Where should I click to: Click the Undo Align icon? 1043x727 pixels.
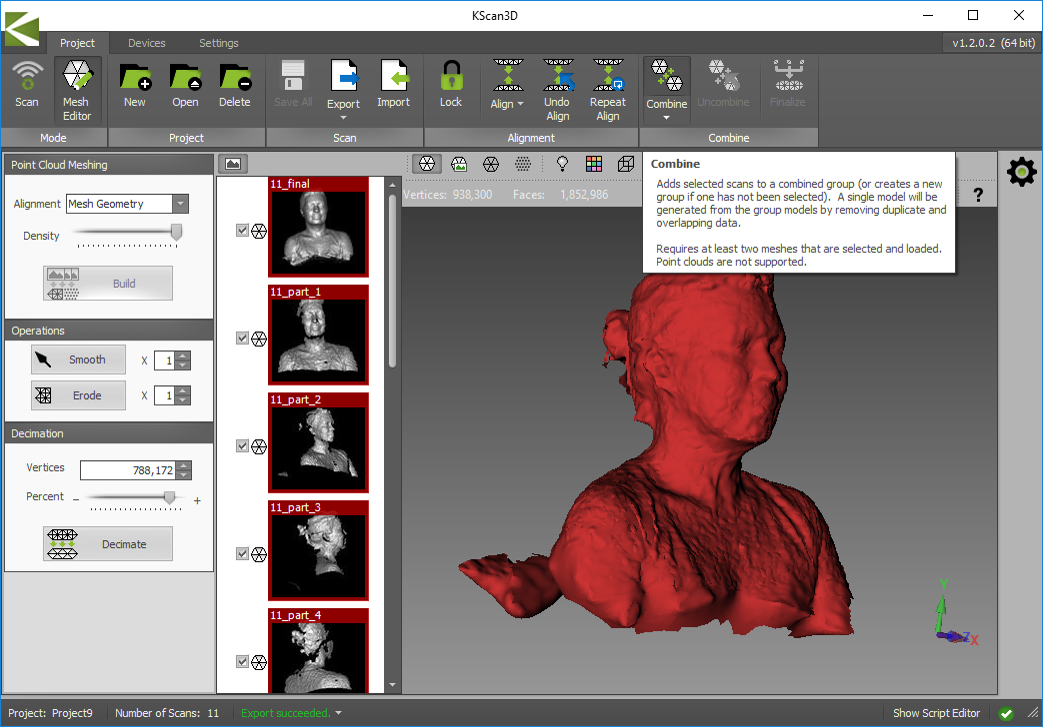coord(557,91)
